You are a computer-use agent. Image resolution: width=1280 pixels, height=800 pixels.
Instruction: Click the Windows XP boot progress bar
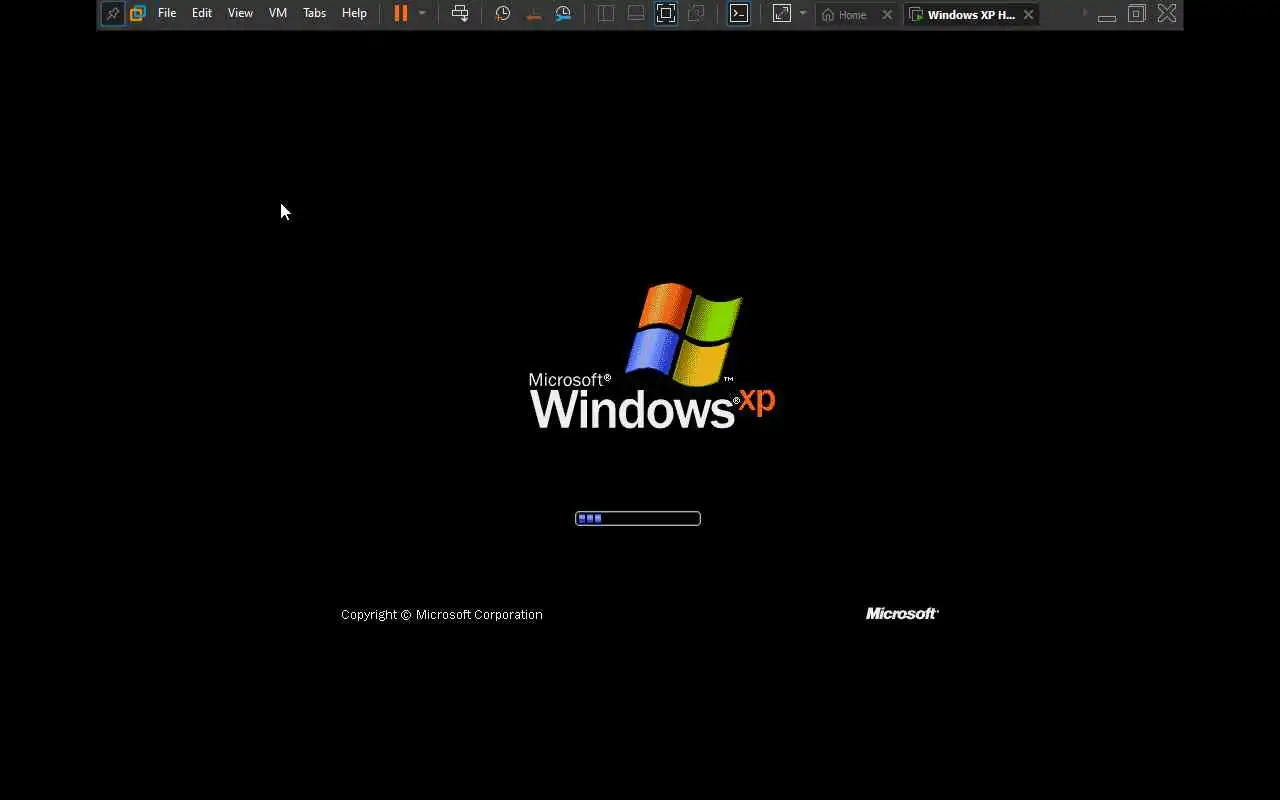coord(638,518)
